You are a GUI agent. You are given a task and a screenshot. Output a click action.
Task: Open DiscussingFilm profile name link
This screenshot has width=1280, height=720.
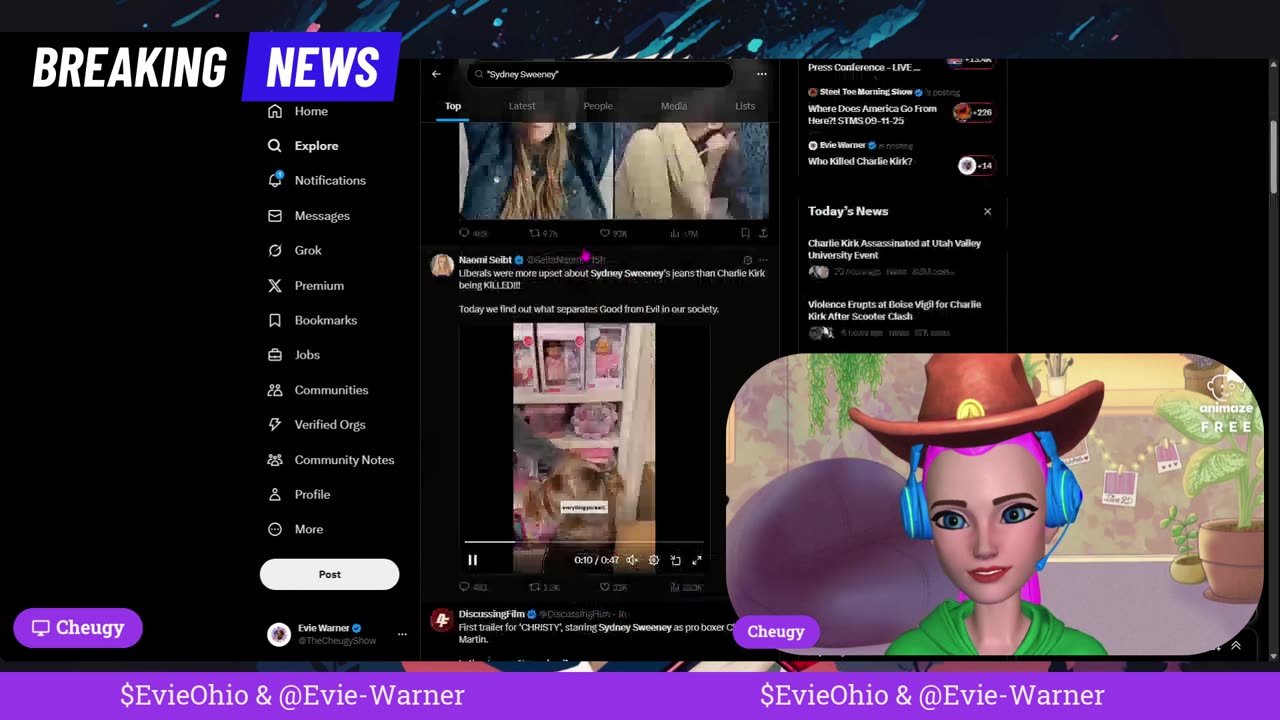tap(491, 614)
